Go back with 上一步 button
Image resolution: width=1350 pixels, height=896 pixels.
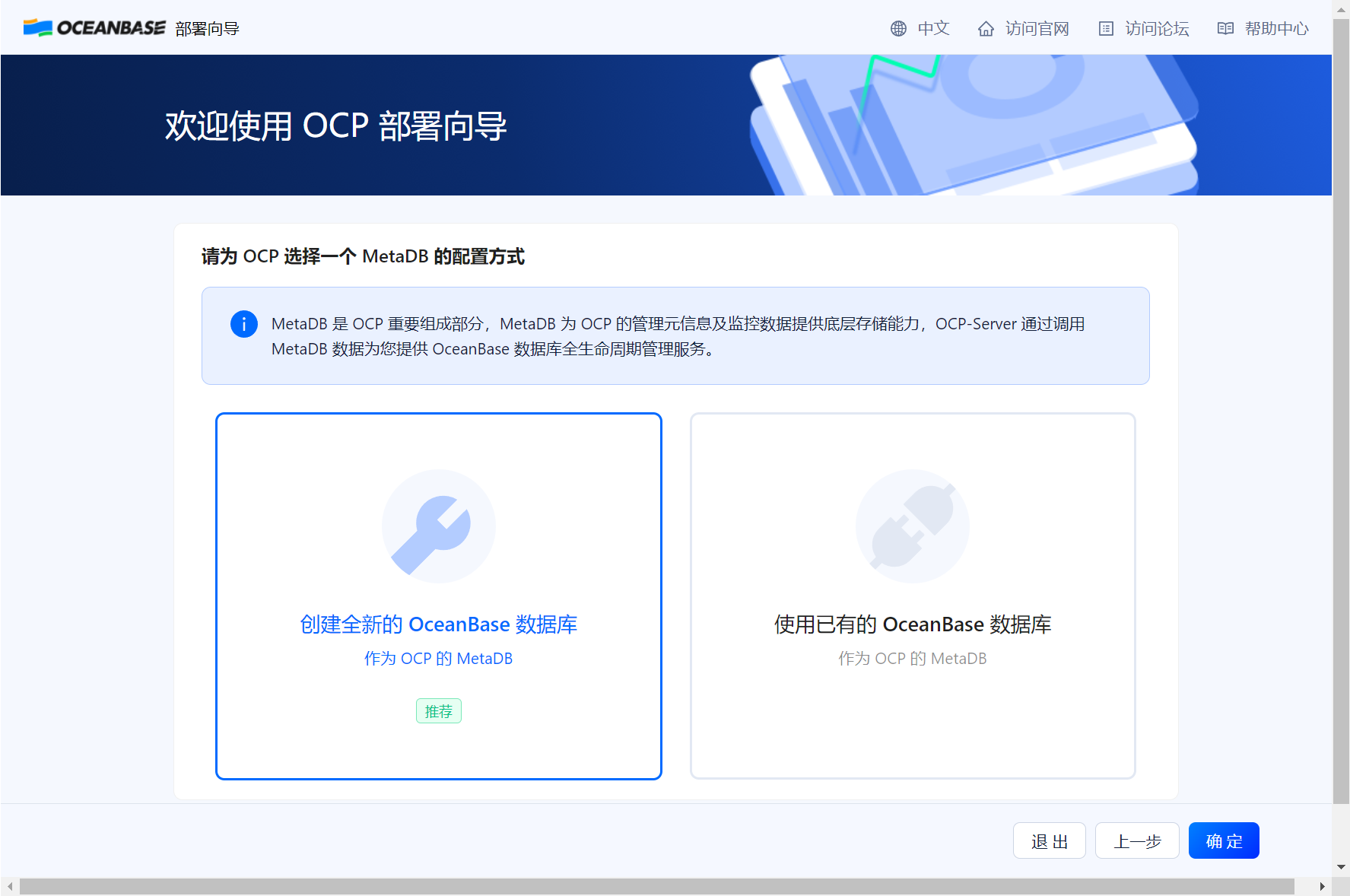(1137, 840)
